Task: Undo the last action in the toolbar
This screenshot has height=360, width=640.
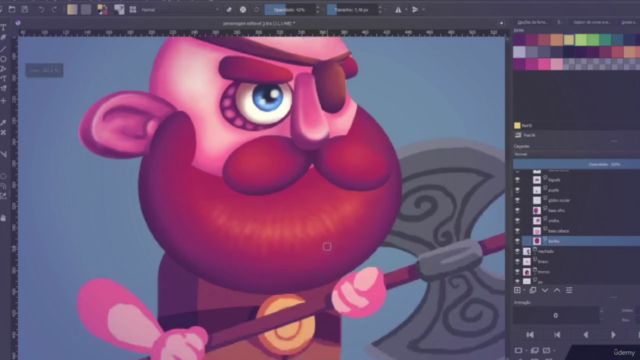Action: (x=41, y=9)
